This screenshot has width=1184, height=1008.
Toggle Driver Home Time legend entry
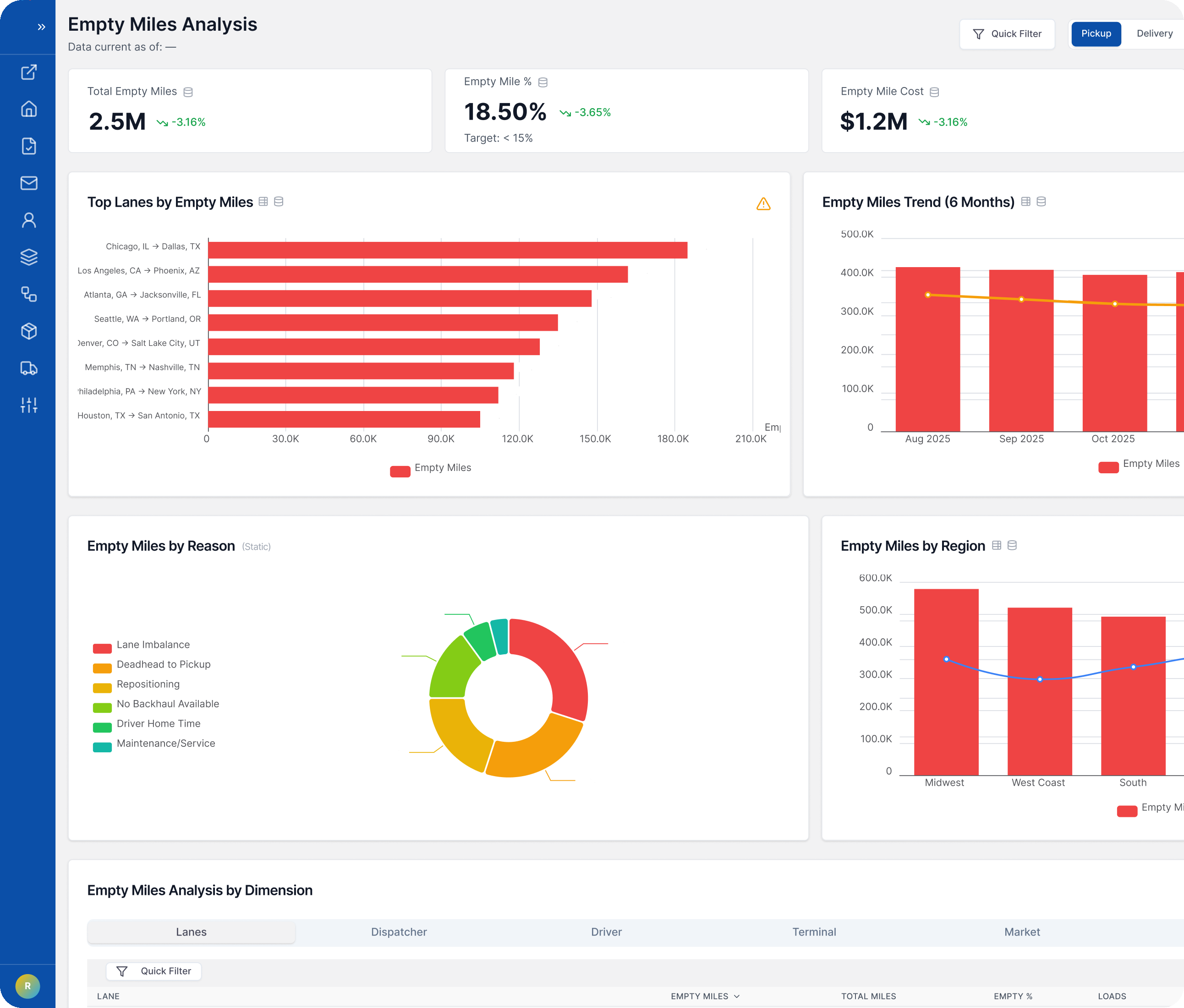pos(147,724)
